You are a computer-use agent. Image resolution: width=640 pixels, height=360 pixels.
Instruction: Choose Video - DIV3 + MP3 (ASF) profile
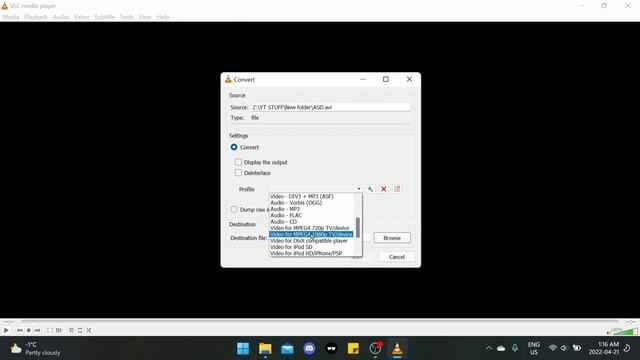point(302,196)
